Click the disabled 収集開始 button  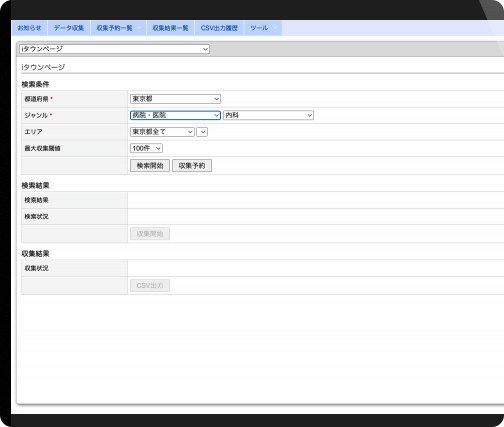tap(150, 234)
